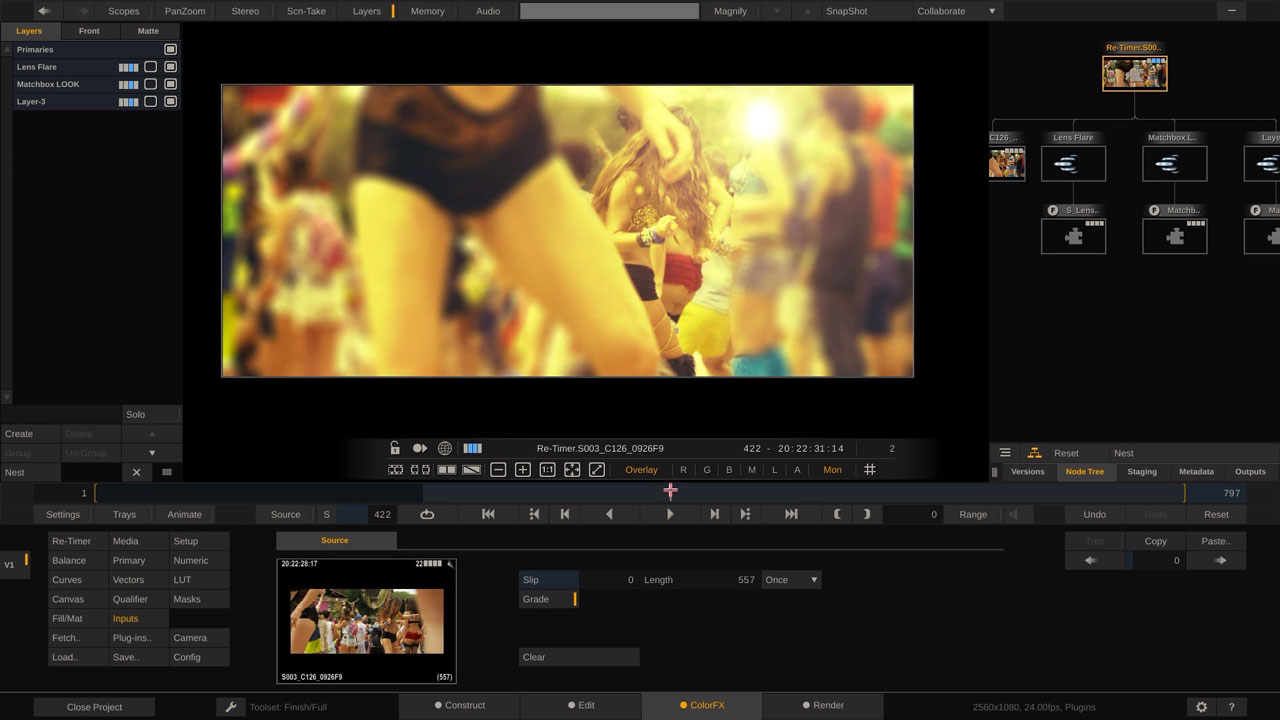Open the Magnify dropdown arrow
The image size is (1280, 720).
777,11
